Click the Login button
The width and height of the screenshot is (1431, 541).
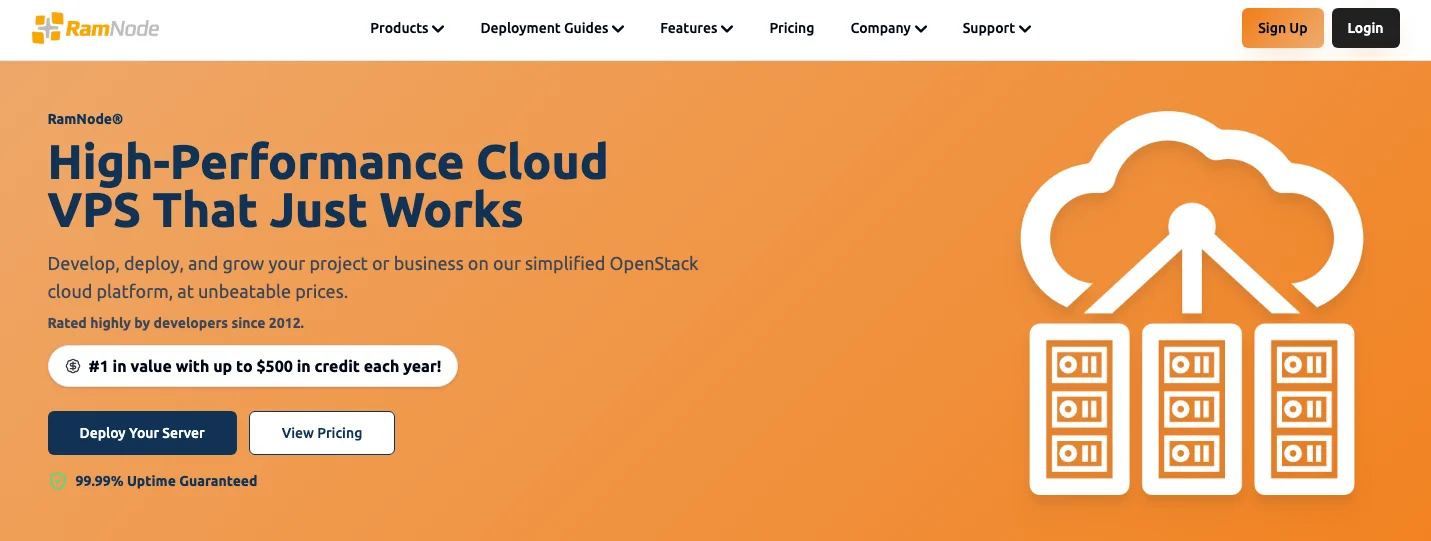pos(1365,28)
